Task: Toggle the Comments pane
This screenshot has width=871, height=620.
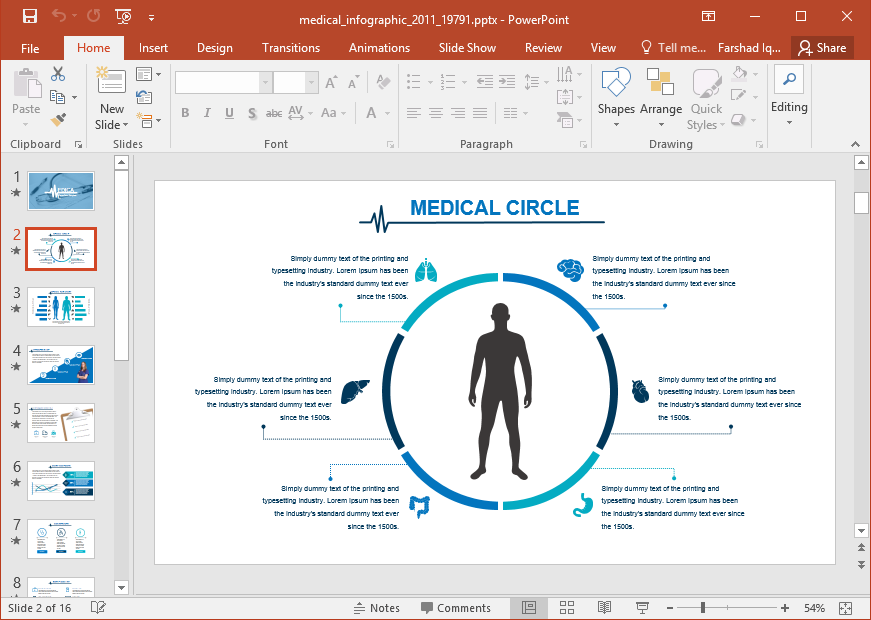Action: tap(455, 608)
